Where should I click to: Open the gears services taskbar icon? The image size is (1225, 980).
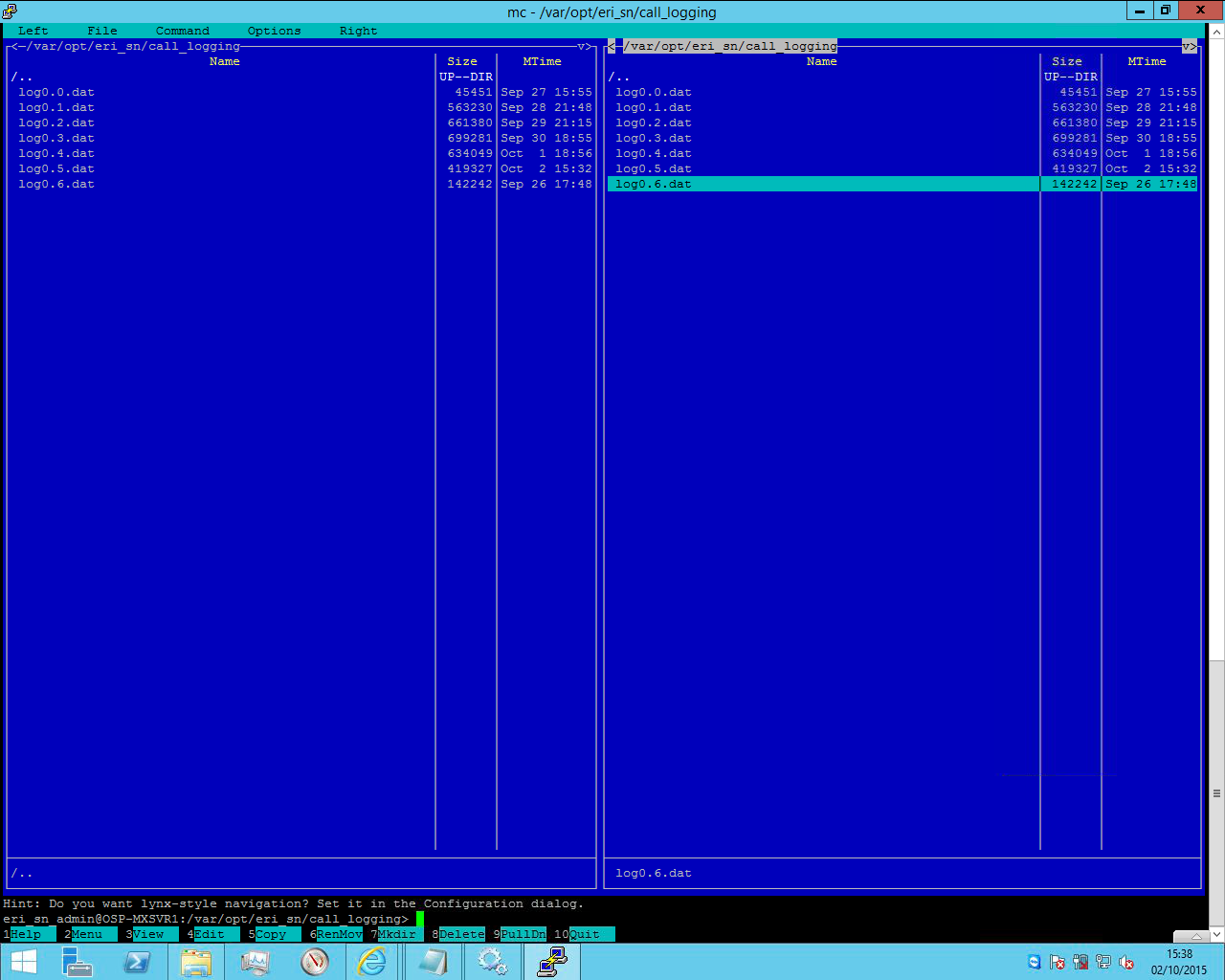coord(492,962)
